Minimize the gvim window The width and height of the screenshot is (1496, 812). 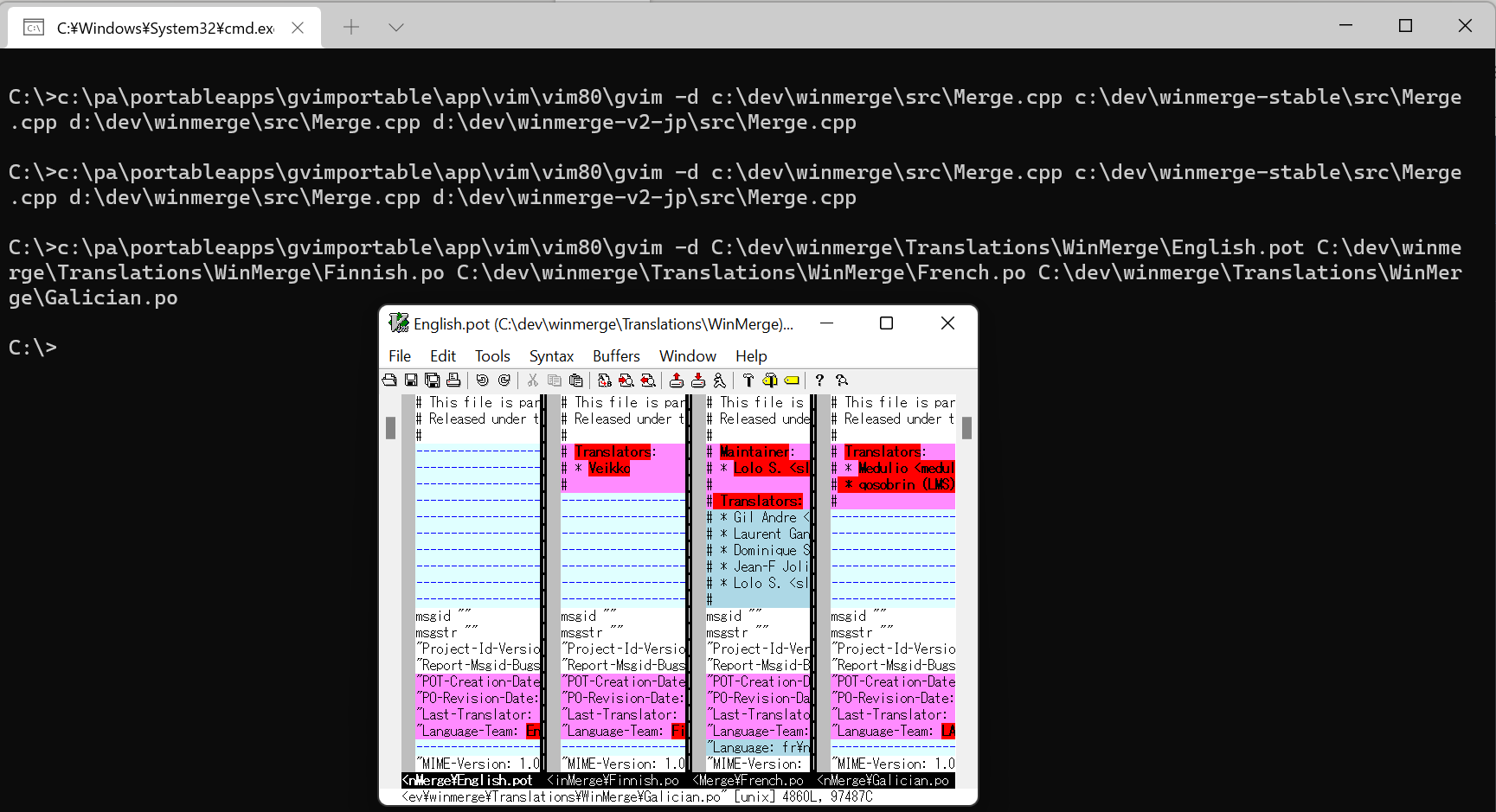tap(826, 323)
